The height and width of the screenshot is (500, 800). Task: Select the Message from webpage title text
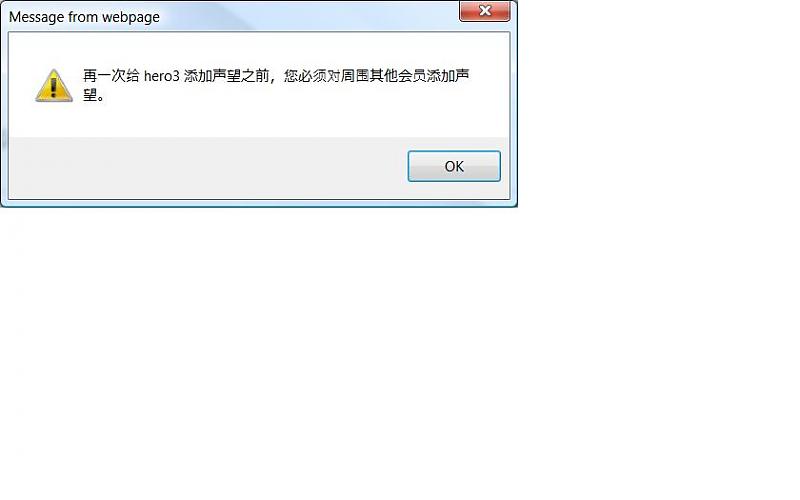click(x=84, y=17)
